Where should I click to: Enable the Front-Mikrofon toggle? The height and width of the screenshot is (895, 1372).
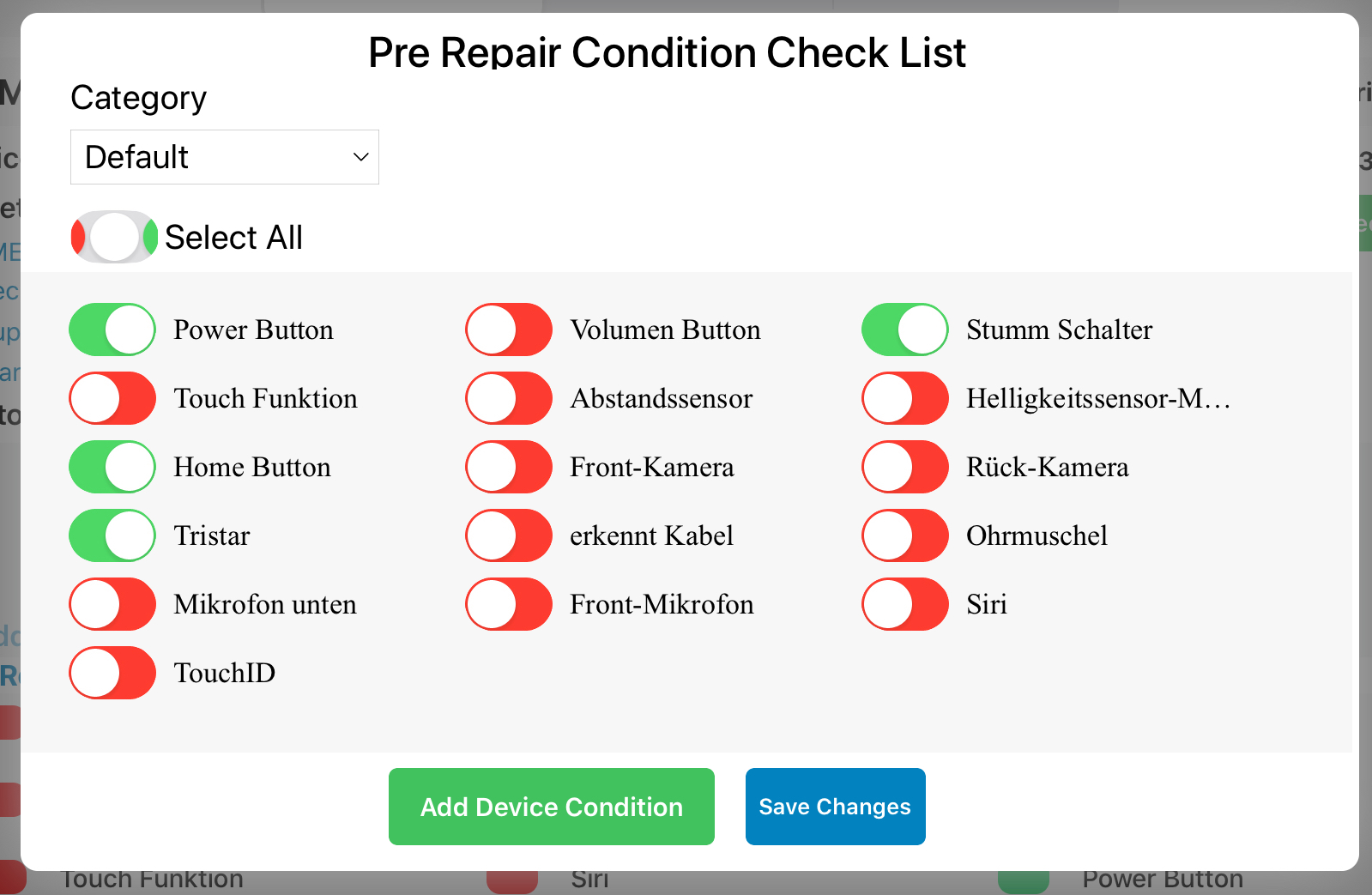(x=509, y=604)
